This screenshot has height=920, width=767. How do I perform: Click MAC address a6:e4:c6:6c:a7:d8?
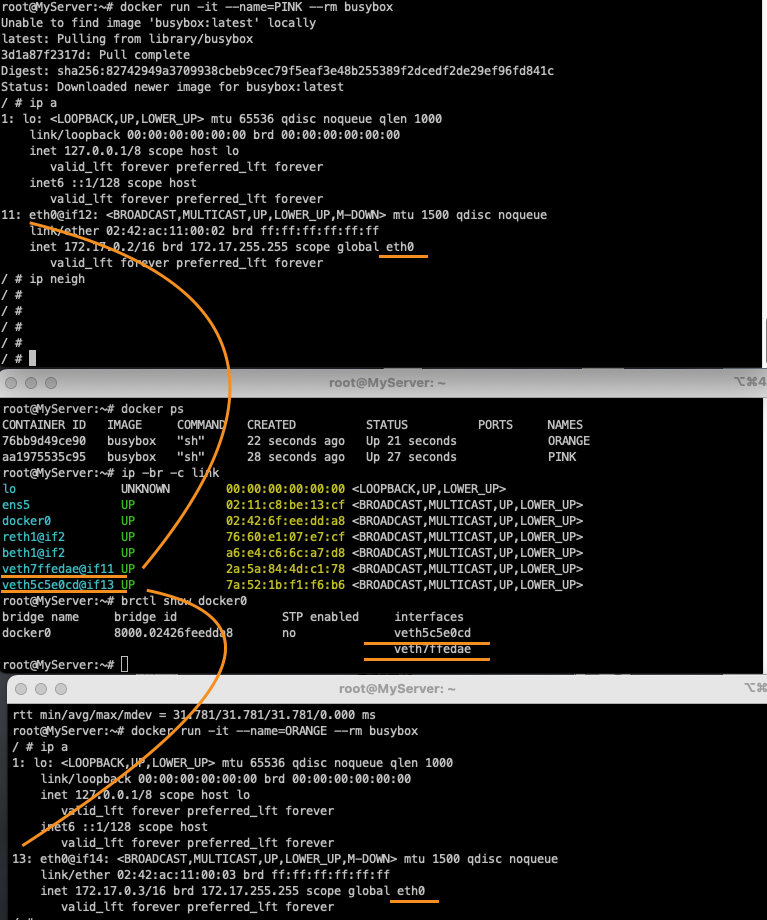click(285, 553)
